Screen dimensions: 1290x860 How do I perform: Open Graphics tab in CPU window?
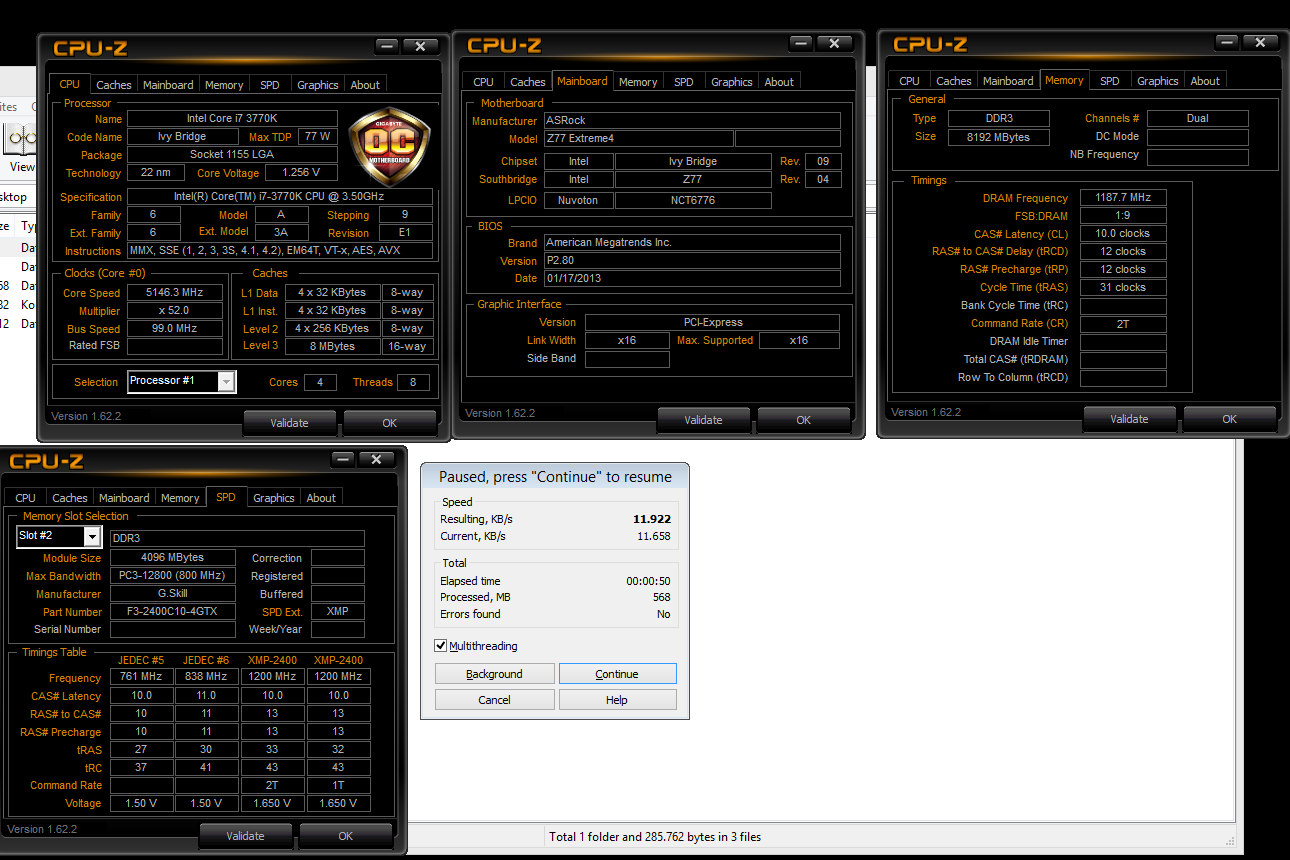[317, 85]
